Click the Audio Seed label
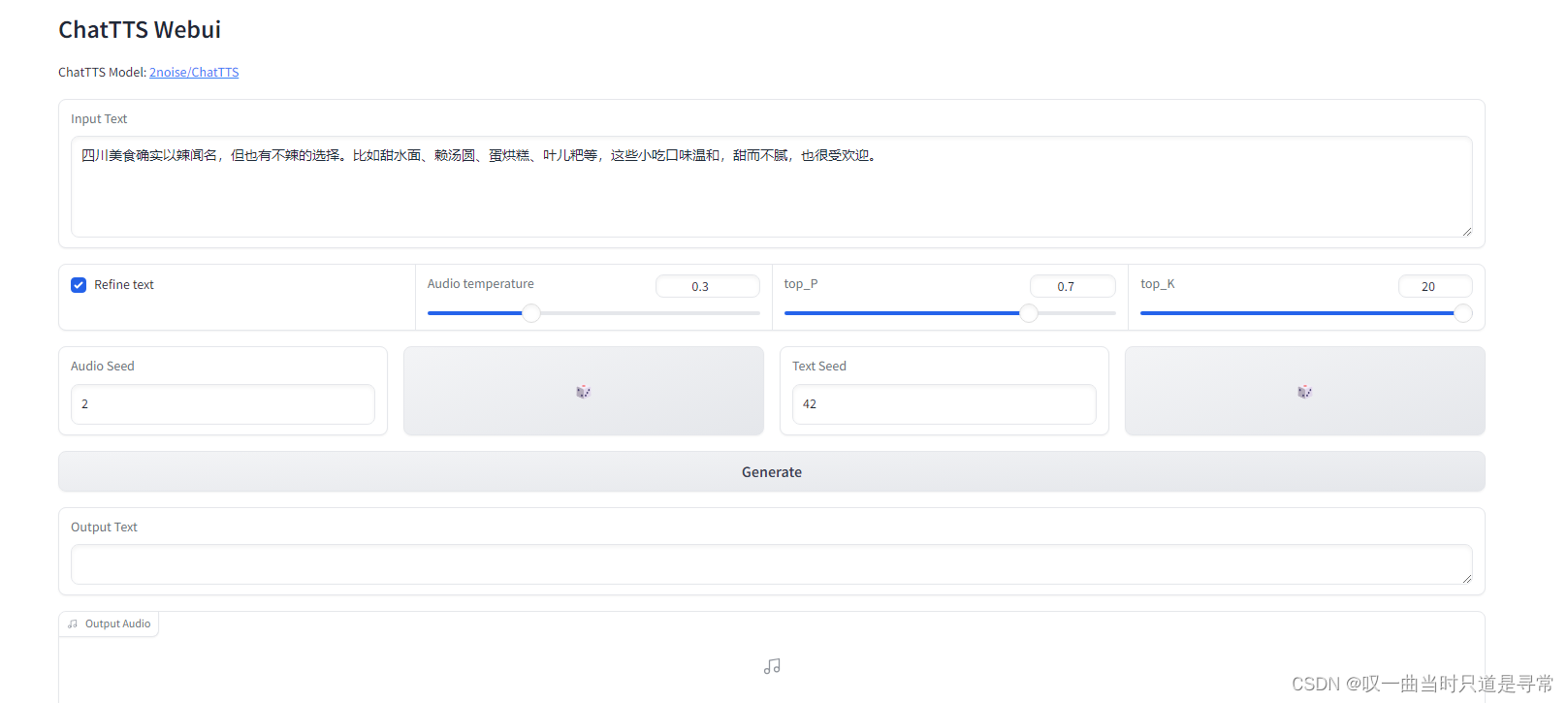 103,367
